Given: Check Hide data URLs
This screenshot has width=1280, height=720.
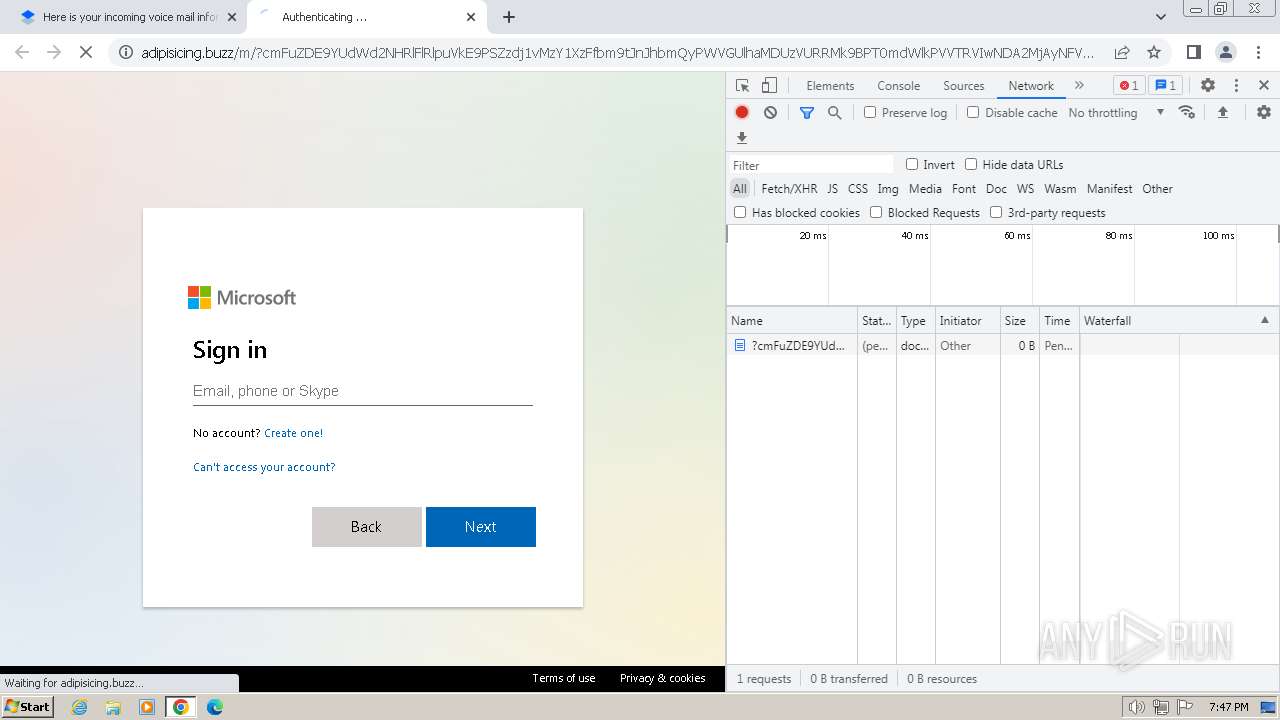Looking at the screenshot, I should click(971, 164).
